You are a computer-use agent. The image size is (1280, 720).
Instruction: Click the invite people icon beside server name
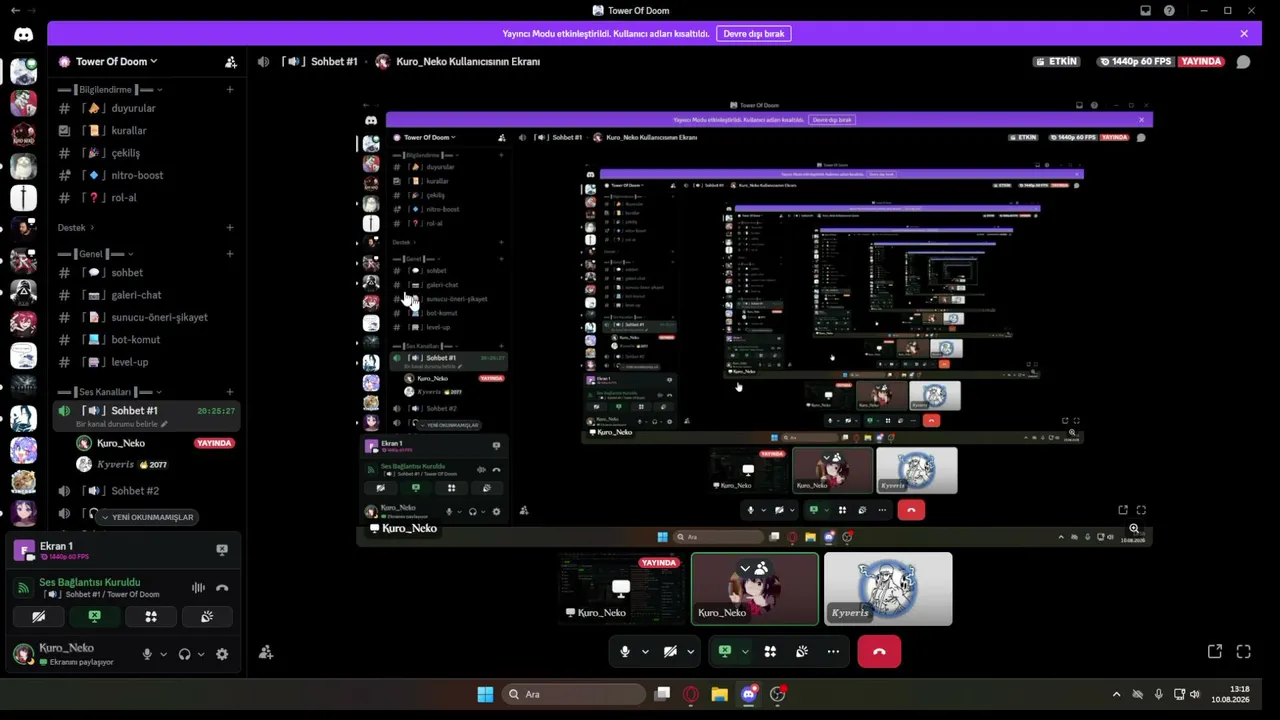coord(231,61)
